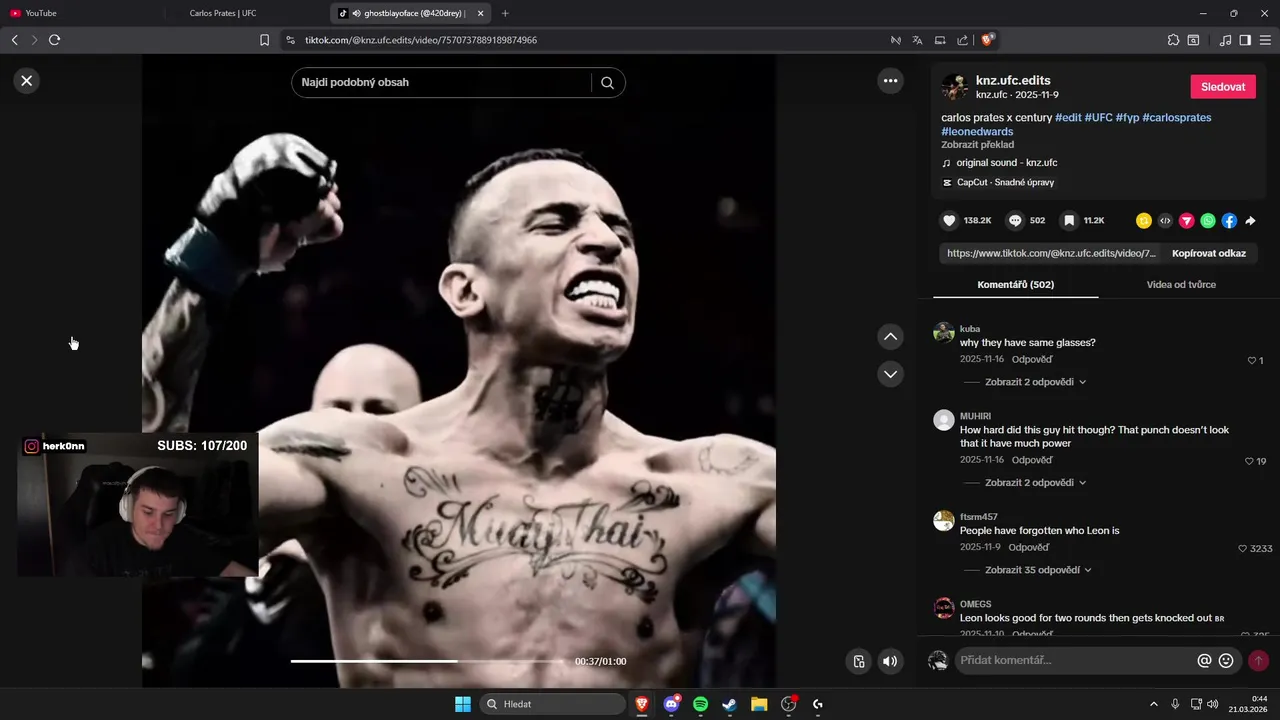Click the red post comment arrow button
1280x720 pixels.
1258,661
